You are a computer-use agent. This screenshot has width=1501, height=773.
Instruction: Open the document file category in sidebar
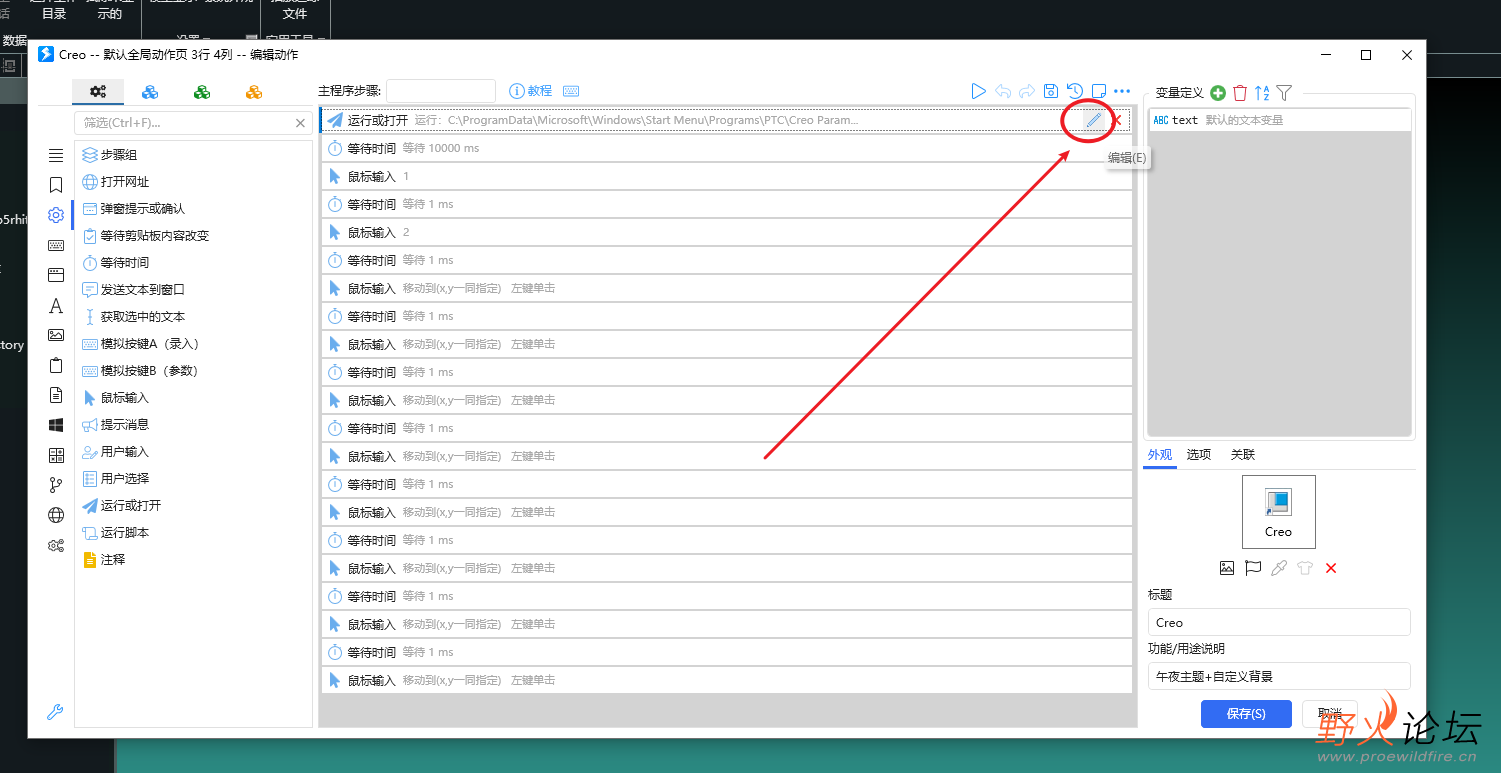[x=56, y=395]
